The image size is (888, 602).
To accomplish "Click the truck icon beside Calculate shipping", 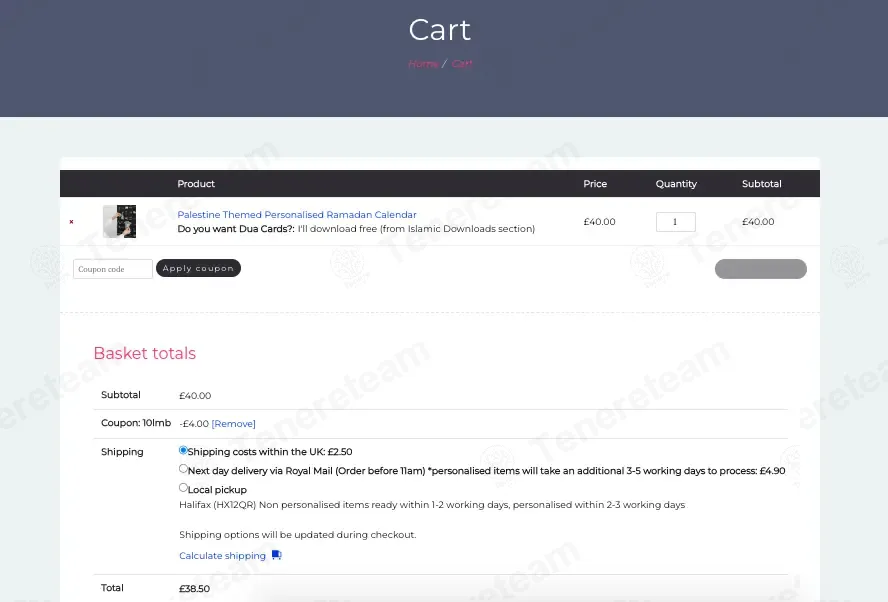I will click(276, 555).
